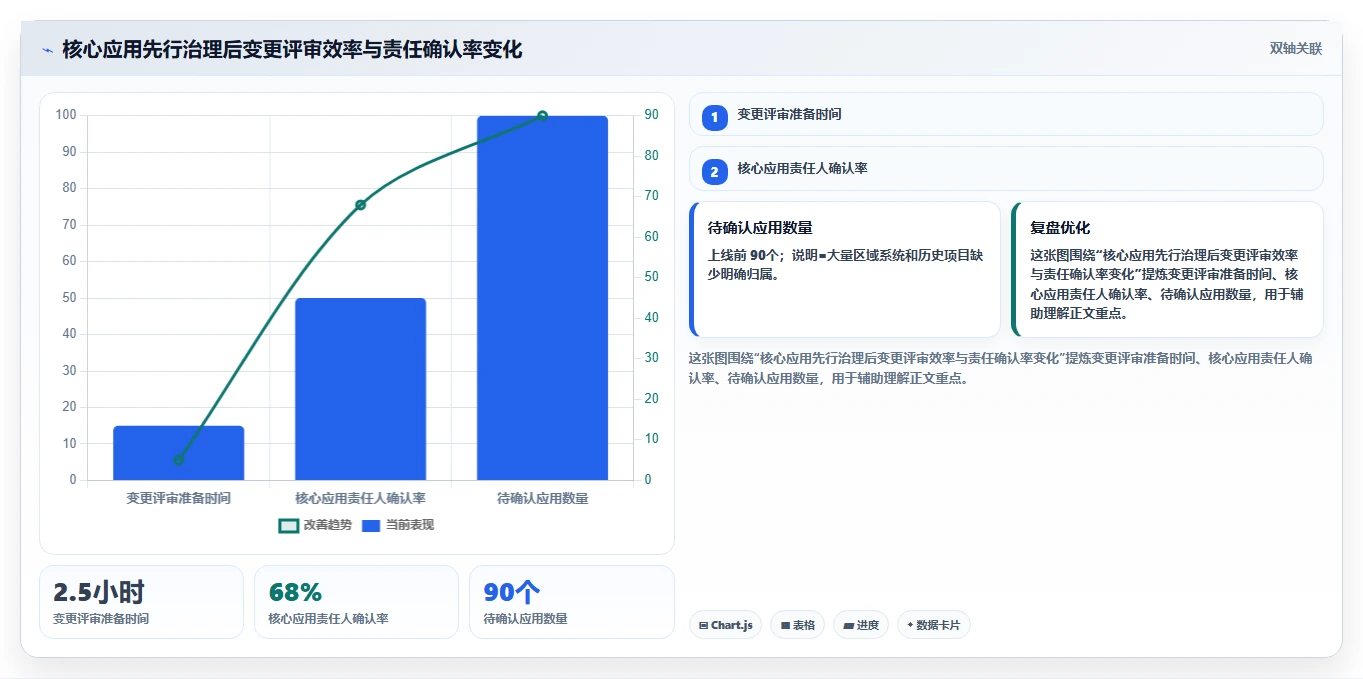This screenshot has height=679, width=1363.
Task: Click the 数据卡片 tag
Action: click(x=934, y=625)
